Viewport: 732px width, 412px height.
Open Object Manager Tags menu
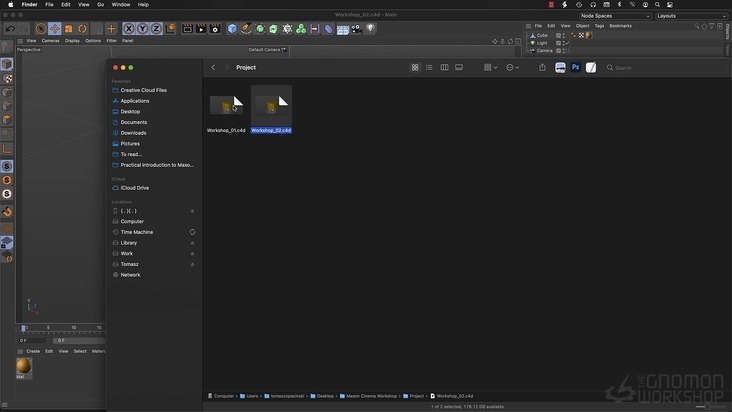pyautogui.click(x=599, y=26)
